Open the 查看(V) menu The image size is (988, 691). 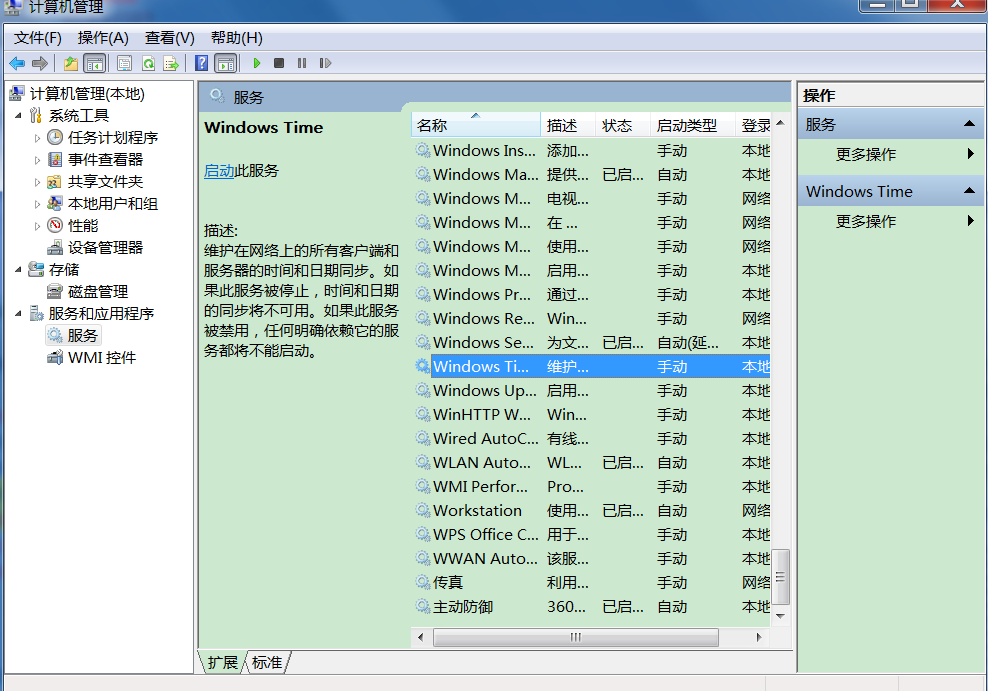click(x=168, y=37)
